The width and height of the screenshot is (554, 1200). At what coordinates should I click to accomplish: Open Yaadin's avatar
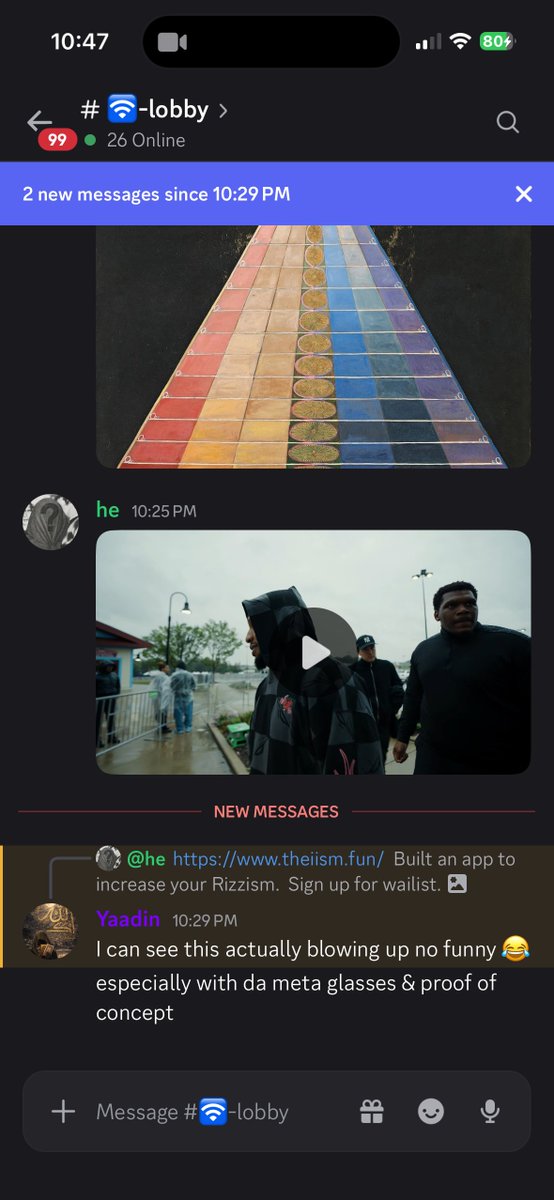coord(49,929)
